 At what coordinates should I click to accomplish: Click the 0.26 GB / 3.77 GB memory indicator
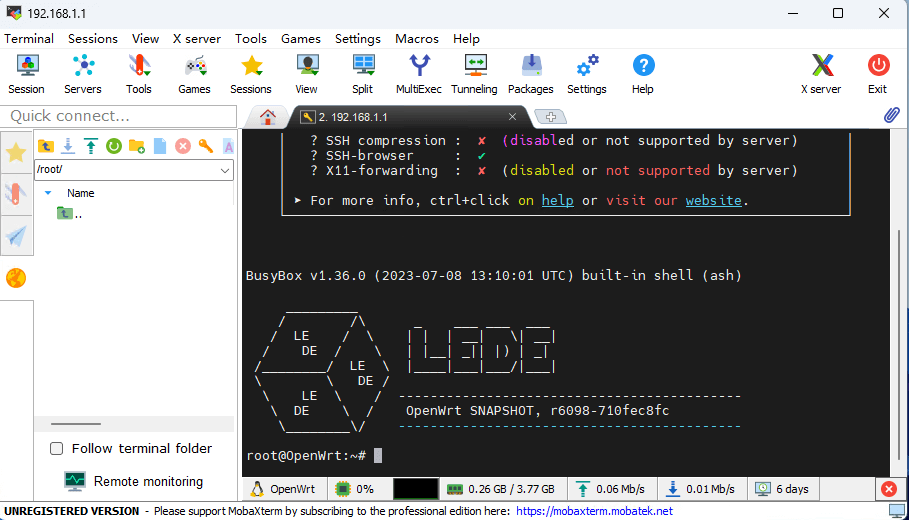501,489
